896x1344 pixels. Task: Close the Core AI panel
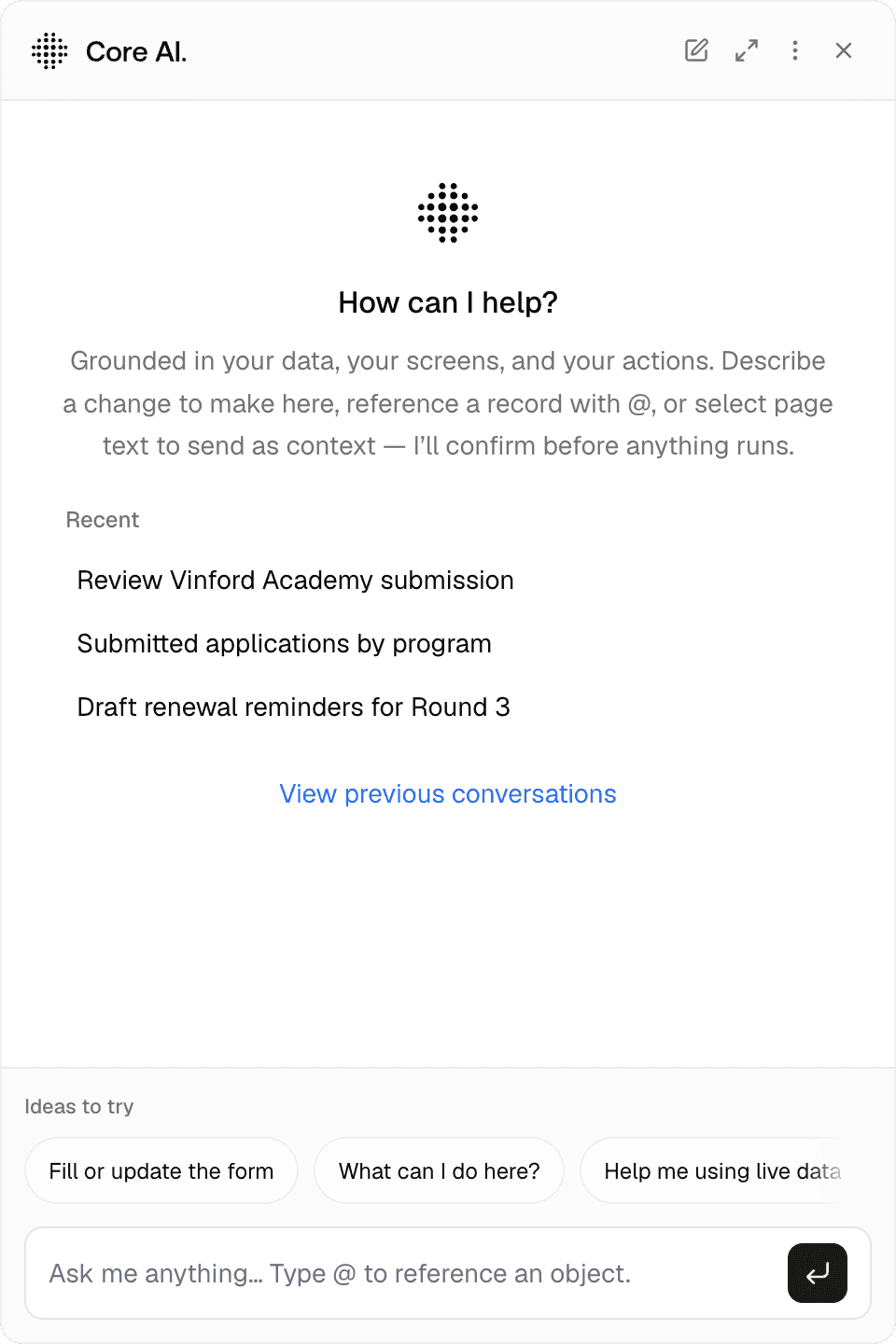[x=844, y=50]
